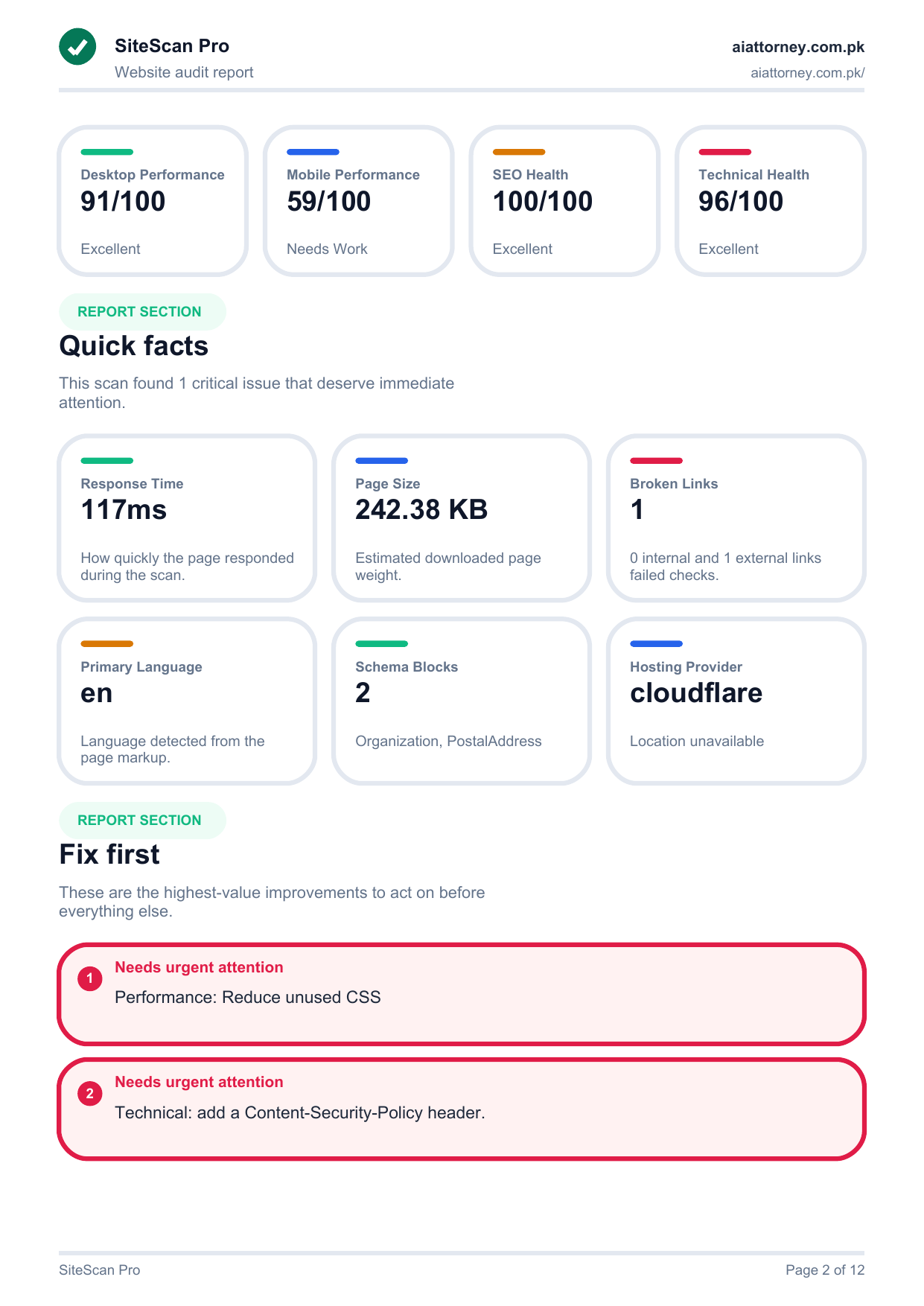Click the Page Size label
The image size is (924, 1306).
(388, 484)
